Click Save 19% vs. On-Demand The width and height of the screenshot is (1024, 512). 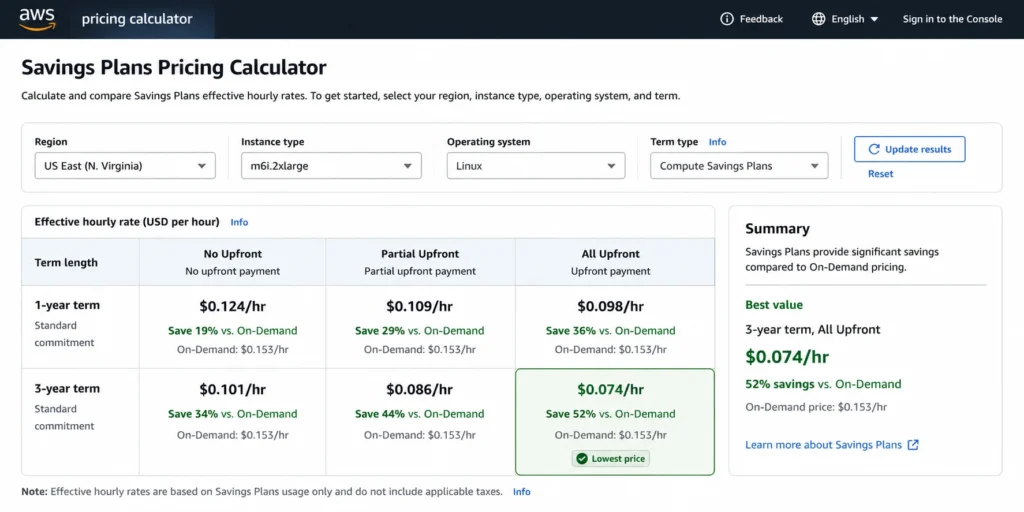coord(232,330)
